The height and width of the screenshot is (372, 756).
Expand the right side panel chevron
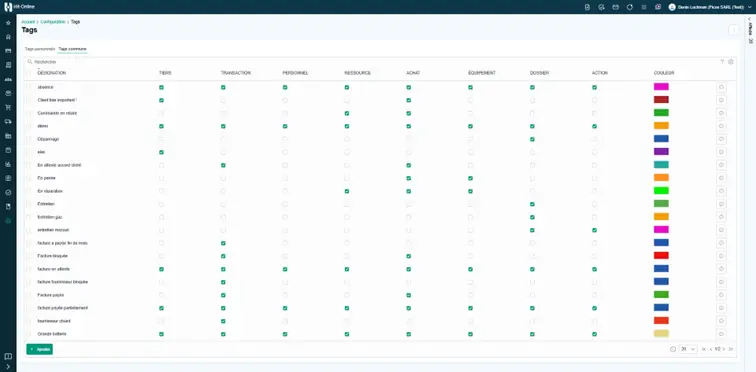(750, 19)
